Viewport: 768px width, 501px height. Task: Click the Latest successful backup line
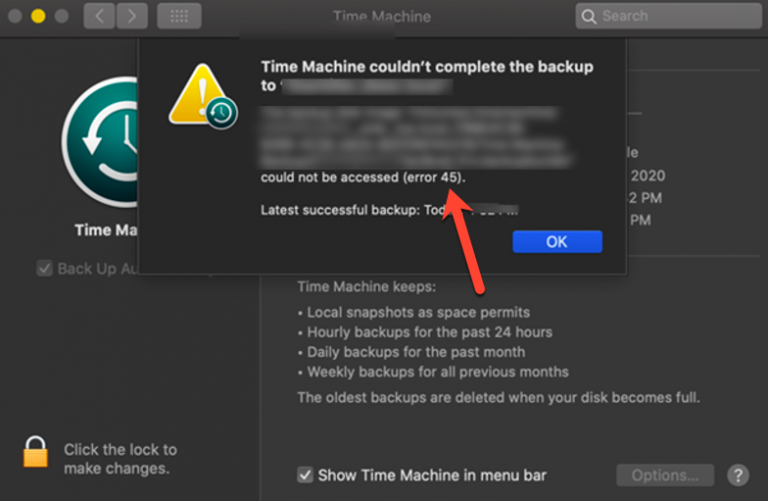click(389, 210)
